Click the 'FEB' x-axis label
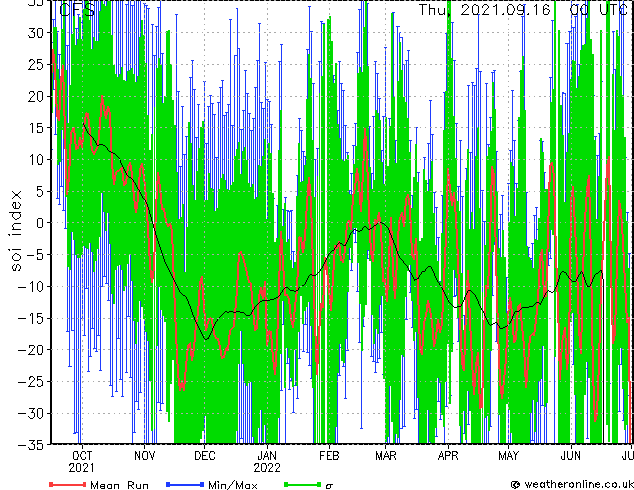The width and height of the screenshot is (634, 490). pyautogui.click(x=329, y=456)
